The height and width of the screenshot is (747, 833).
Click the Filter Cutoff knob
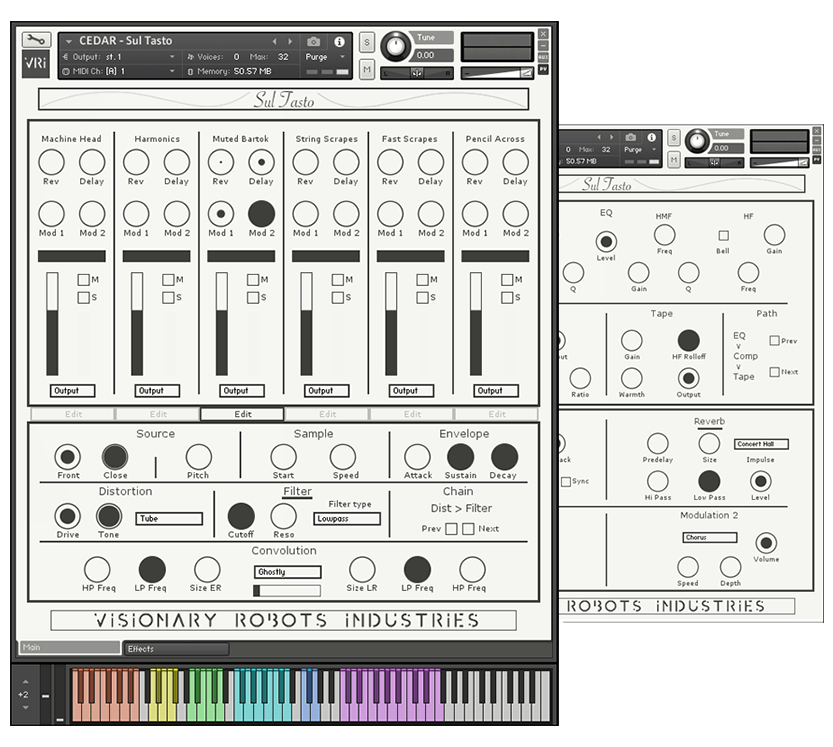coord(241,516)
